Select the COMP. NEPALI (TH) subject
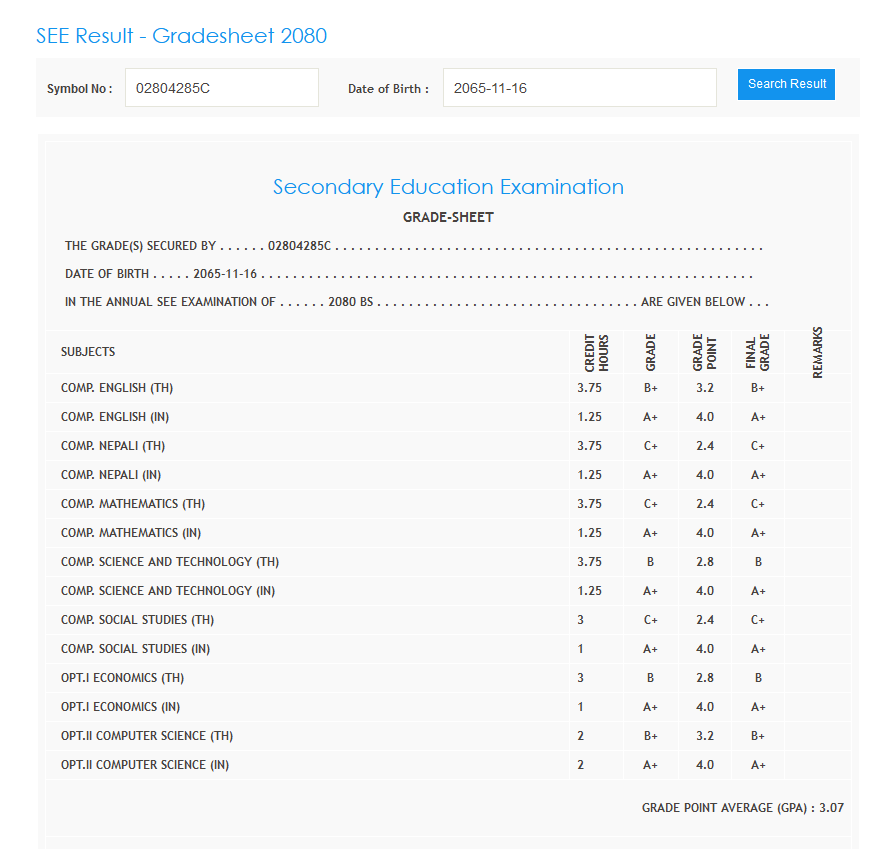The height and width of the screenshot is (849, 889). point(113,446)
